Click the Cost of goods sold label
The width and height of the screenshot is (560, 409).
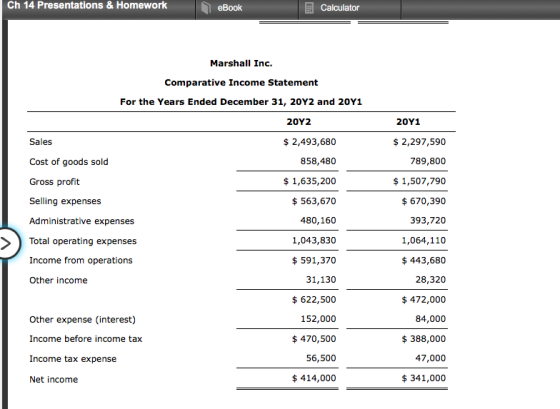(x=69, y=162)
